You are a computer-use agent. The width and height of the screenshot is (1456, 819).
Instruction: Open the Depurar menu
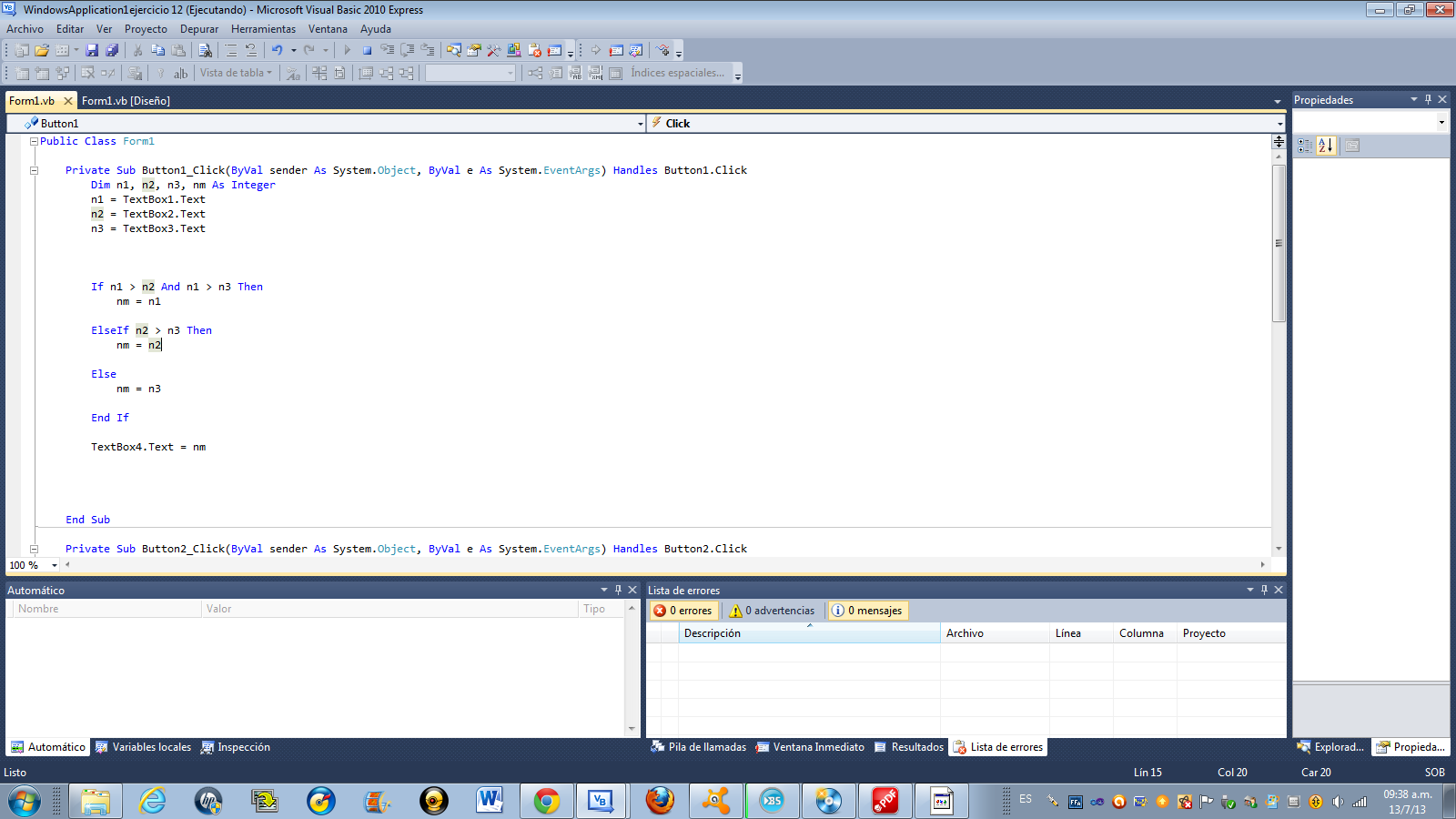tap(199, 28)
